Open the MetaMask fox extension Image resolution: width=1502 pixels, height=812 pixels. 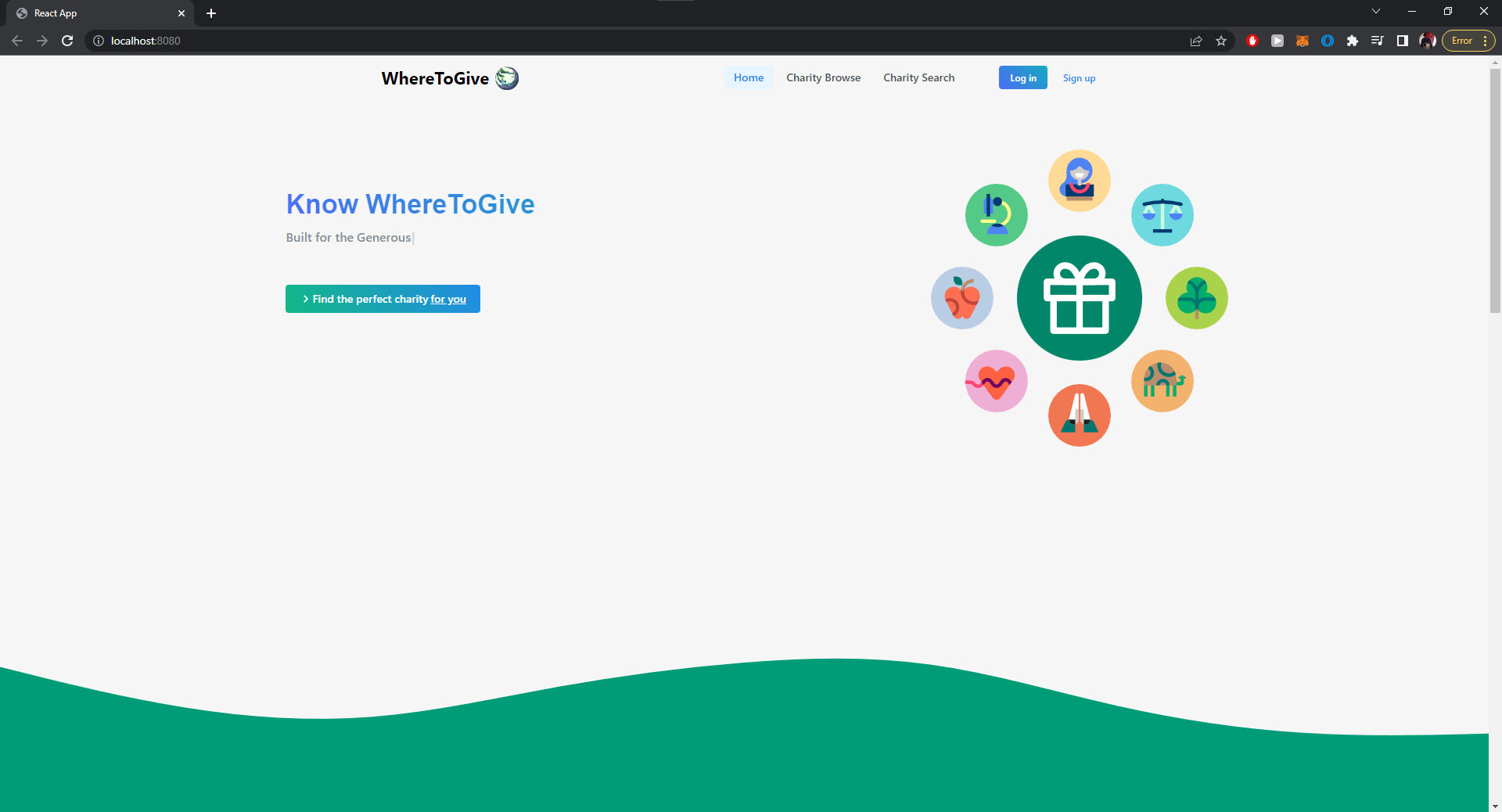click(1303, 41)
